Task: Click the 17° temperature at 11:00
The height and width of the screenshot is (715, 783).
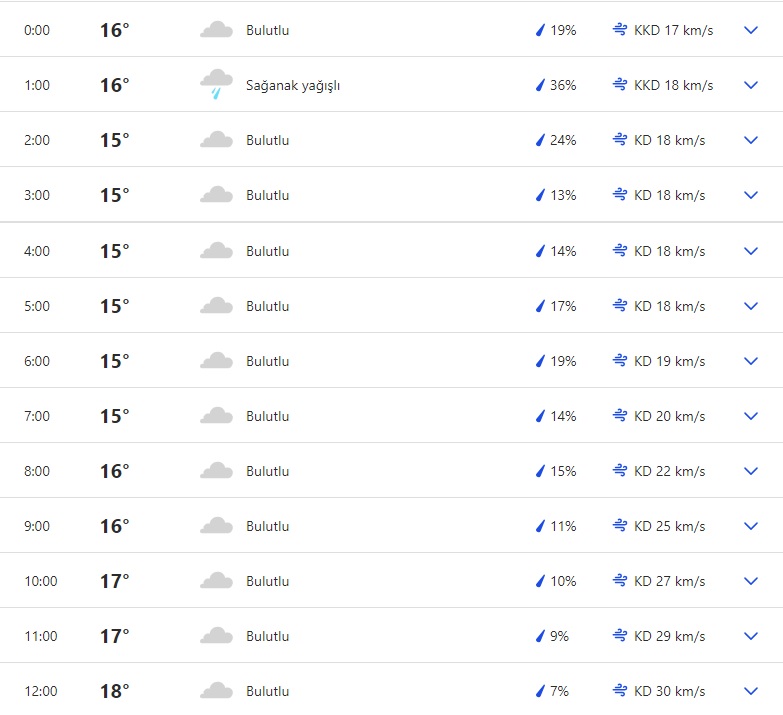Action: [x=114, y=636]
